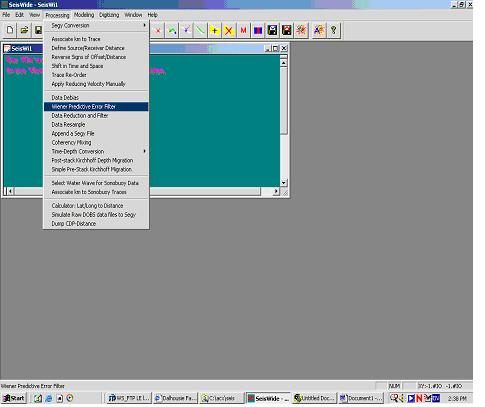Click the red N system tray icon
The width and height of the screenshot is (485, 407).
(x=419, y=398)
